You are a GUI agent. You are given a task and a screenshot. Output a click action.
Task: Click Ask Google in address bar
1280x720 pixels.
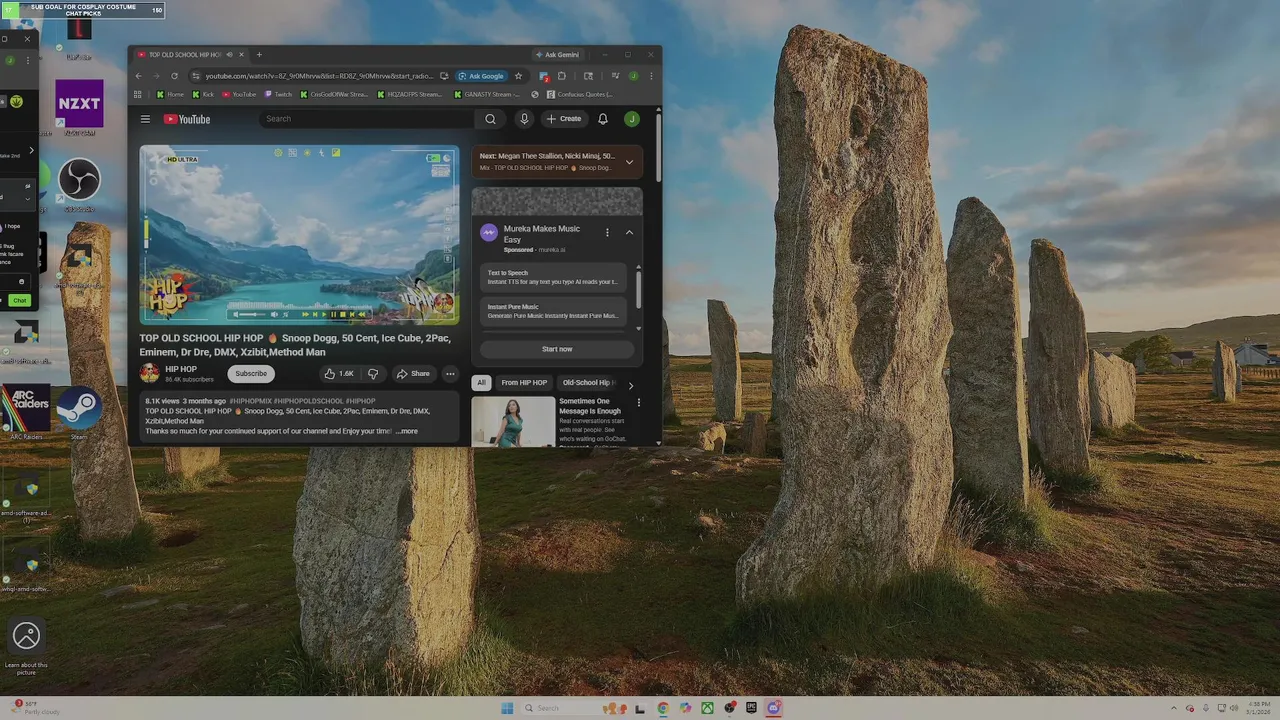[481, 76]
